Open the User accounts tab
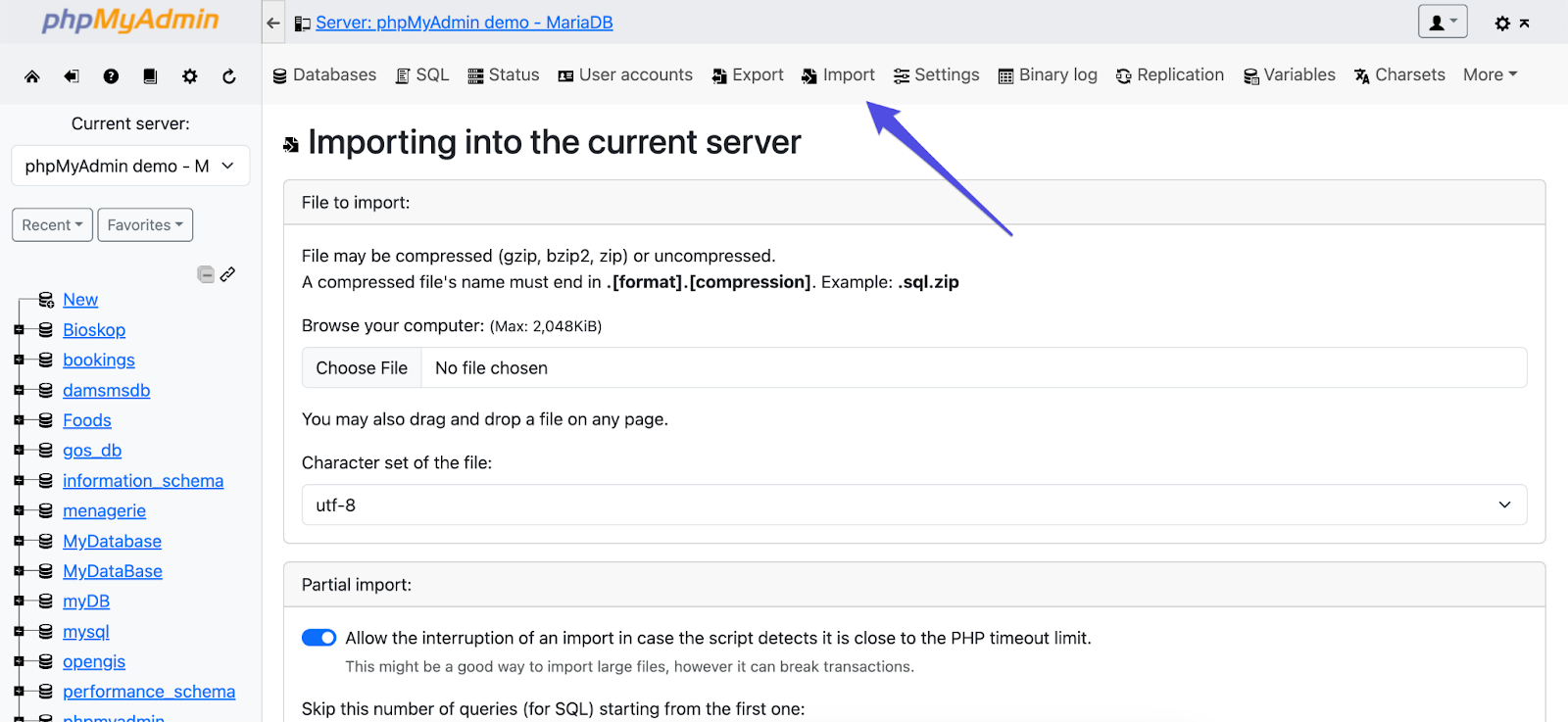Viewport: 1568px width, 722px height. tap(625, 74)
